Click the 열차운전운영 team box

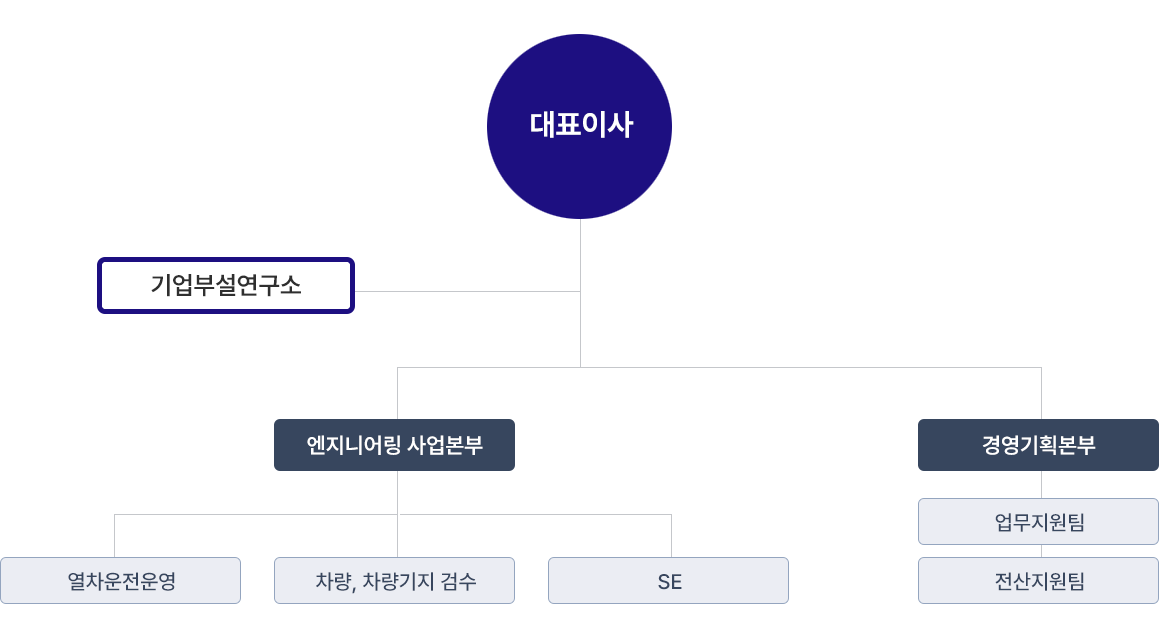point(120,580)
